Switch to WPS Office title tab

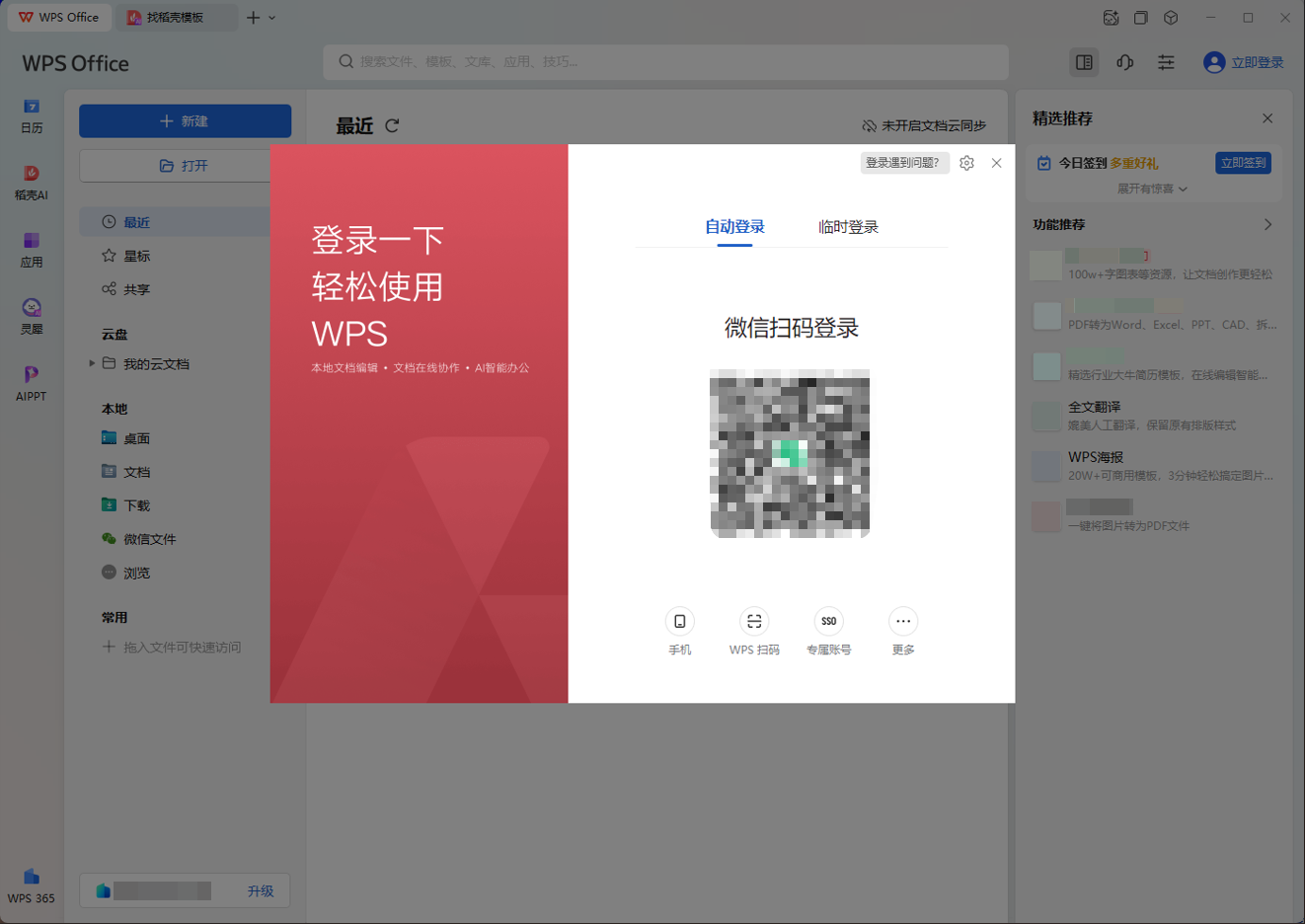pos(59,18)
